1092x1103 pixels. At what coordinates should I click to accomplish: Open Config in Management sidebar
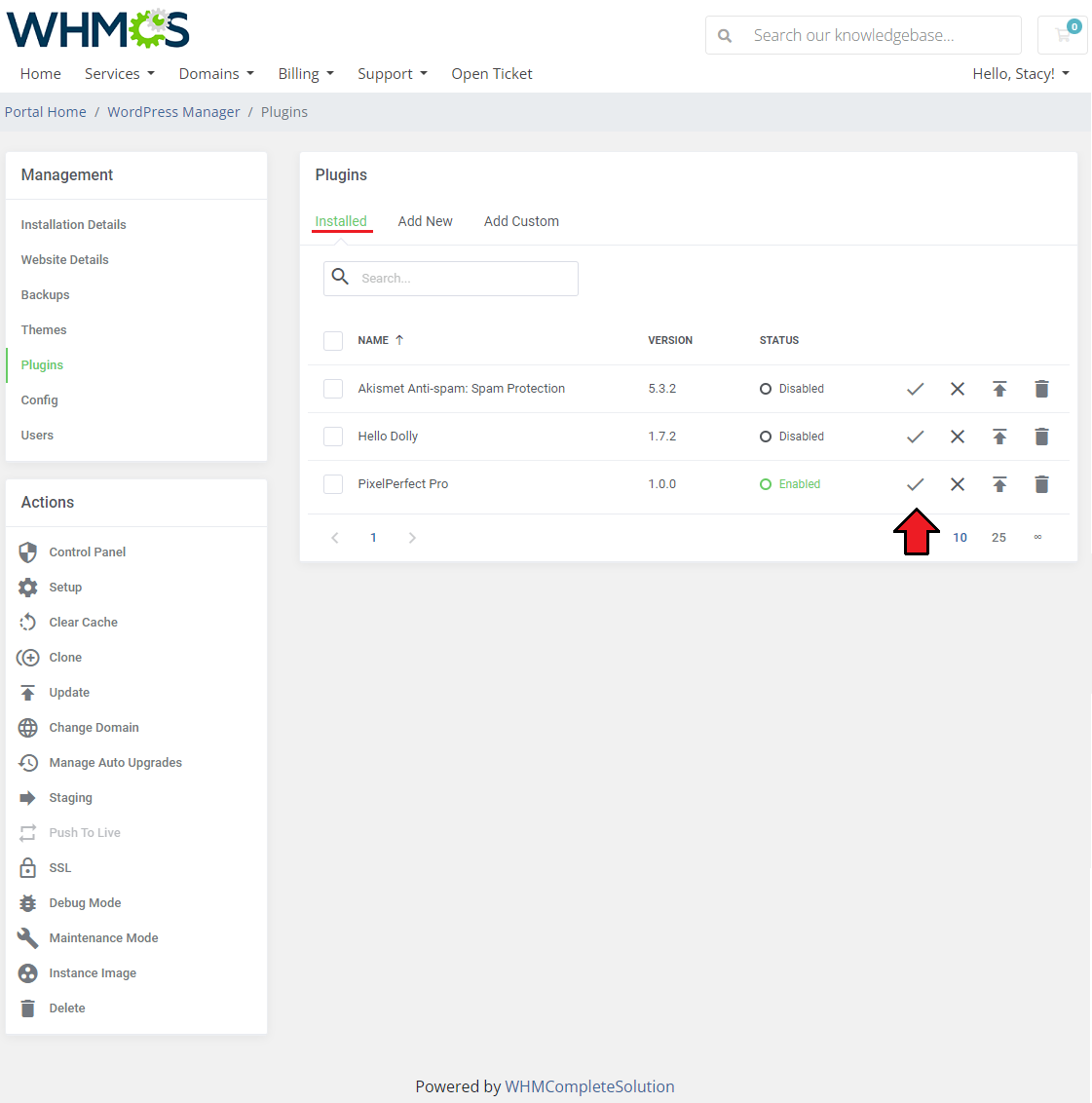click(x=39, y=401)
